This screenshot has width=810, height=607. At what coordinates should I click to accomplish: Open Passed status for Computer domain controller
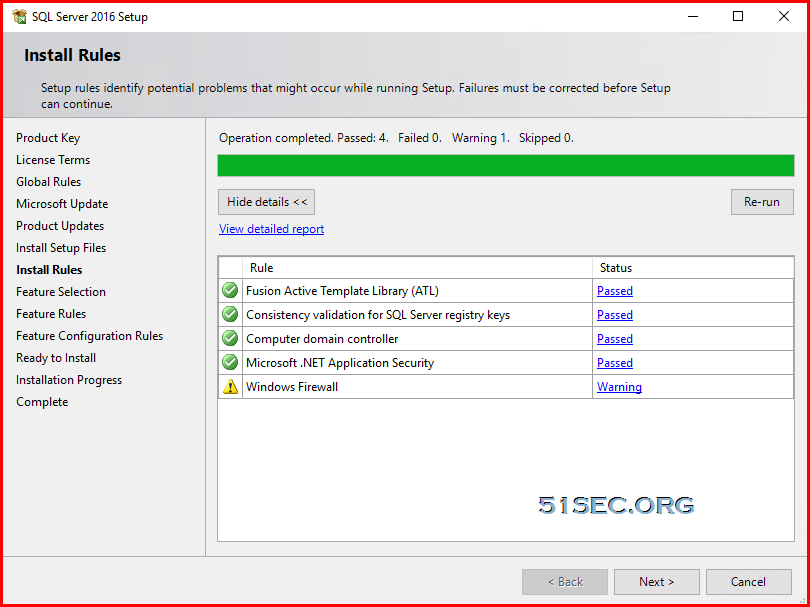pos(615,339)
